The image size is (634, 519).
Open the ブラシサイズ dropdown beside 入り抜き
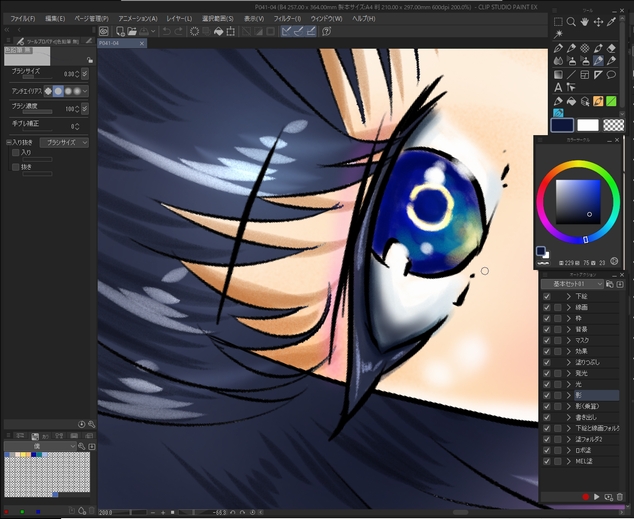[x=64, y=142]
